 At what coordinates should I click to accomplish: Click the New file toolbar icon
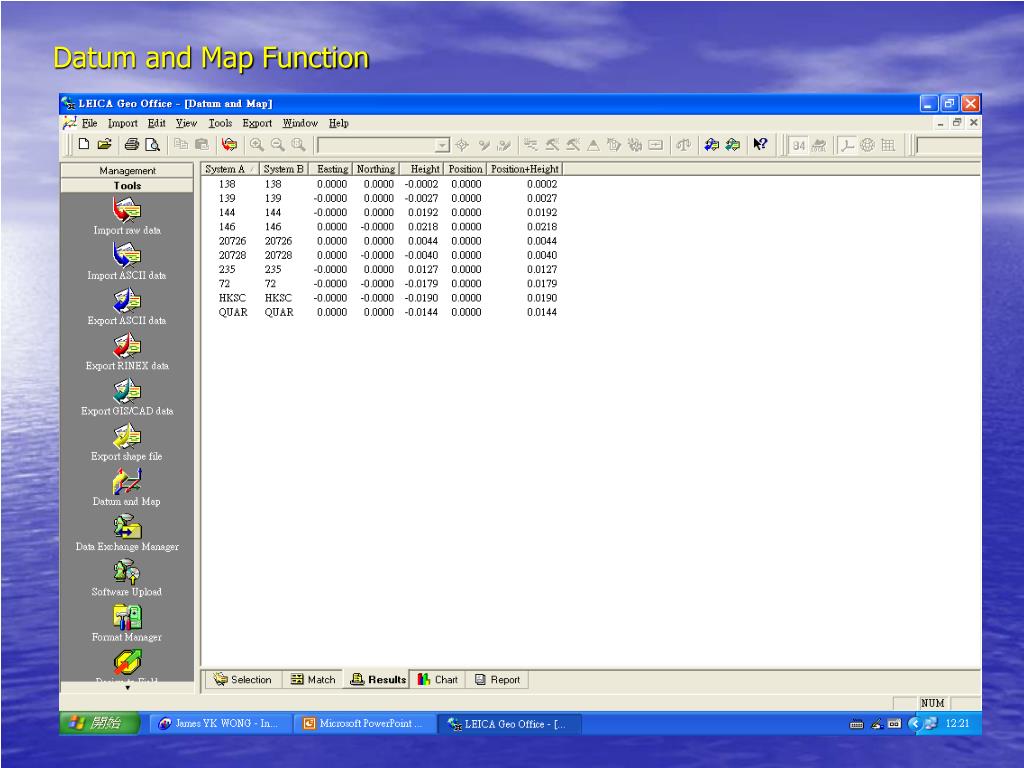84,144
